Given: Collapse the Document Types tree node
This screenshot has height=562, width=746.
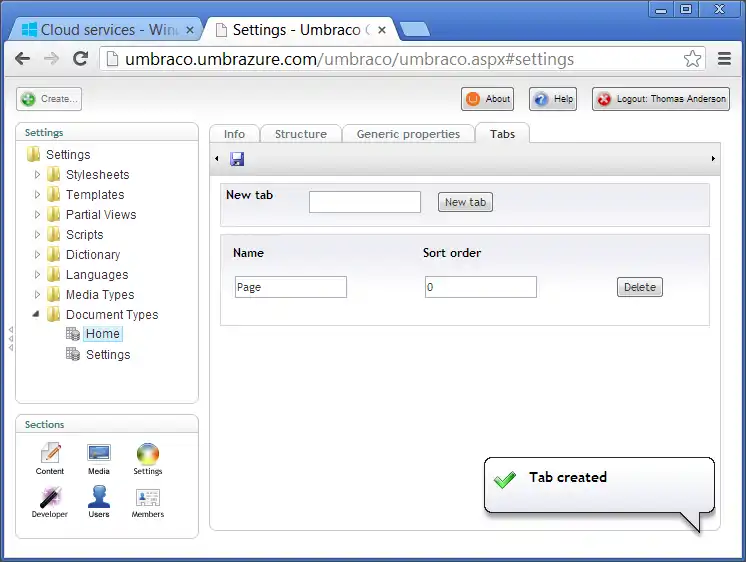Looking at the screenshot, I should 36,314.
